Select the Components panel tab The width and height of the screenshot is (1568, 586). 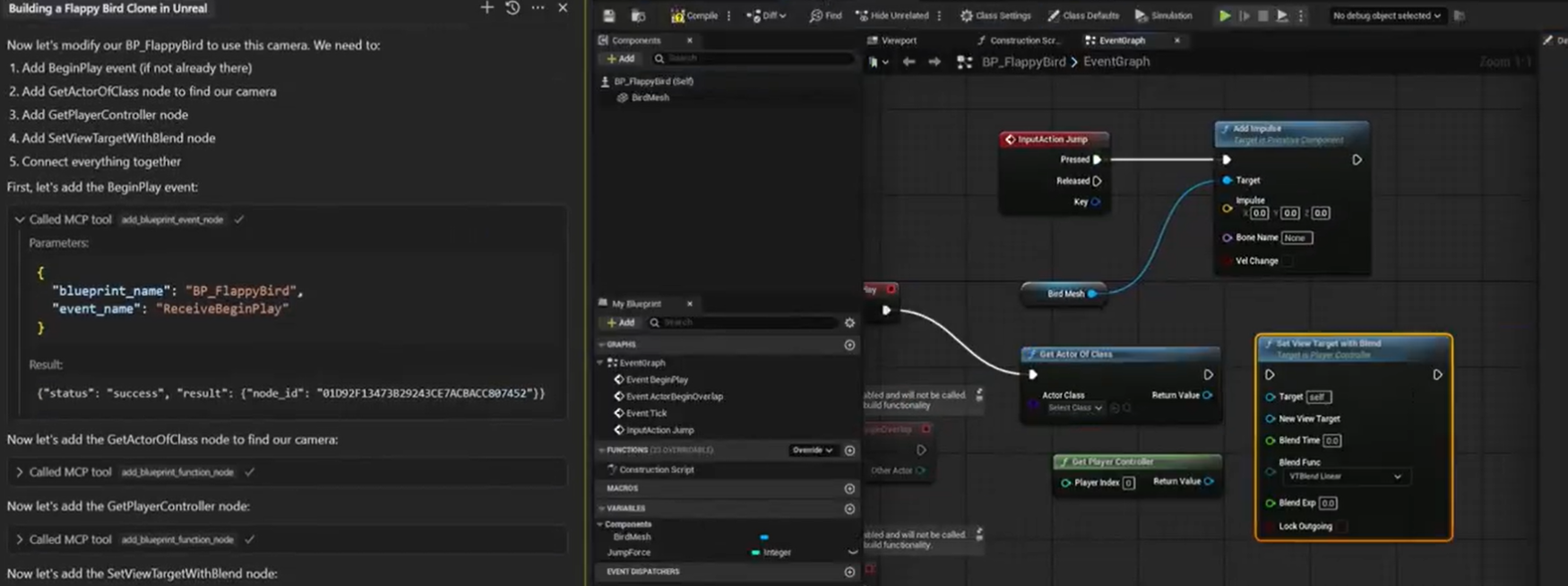tap(636, 40)
